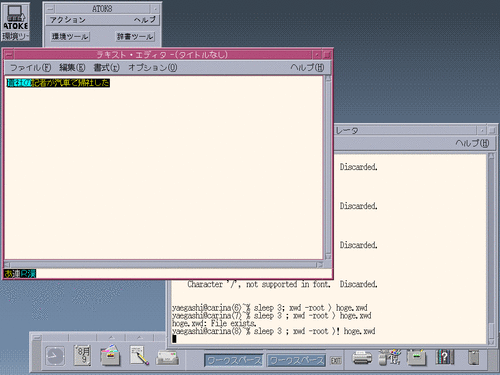Click the EXIT button on the front panel
Screen dimensions: 500x375
tap(336, 361)
